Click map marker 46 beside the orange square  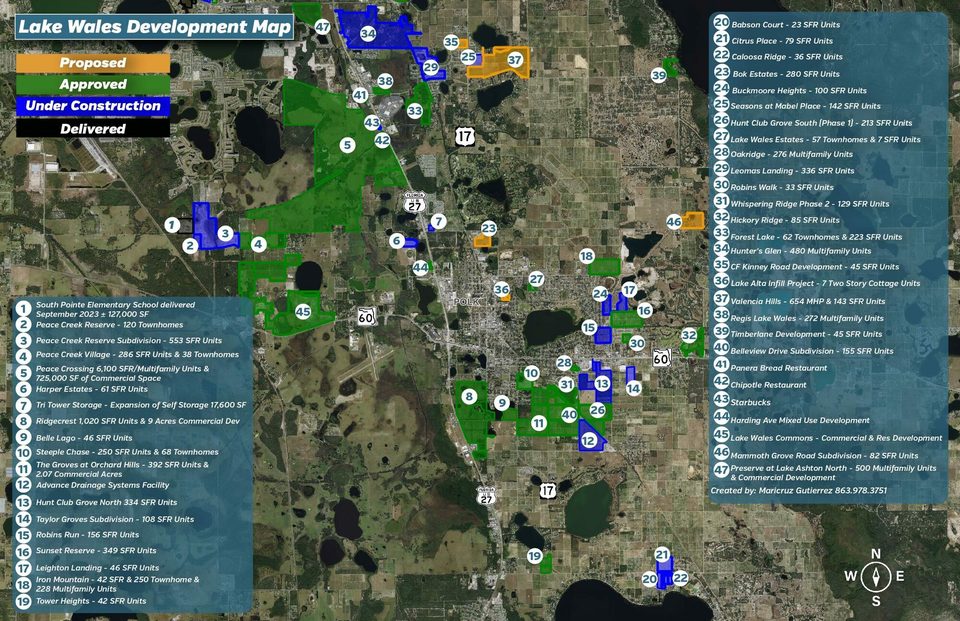673,222
